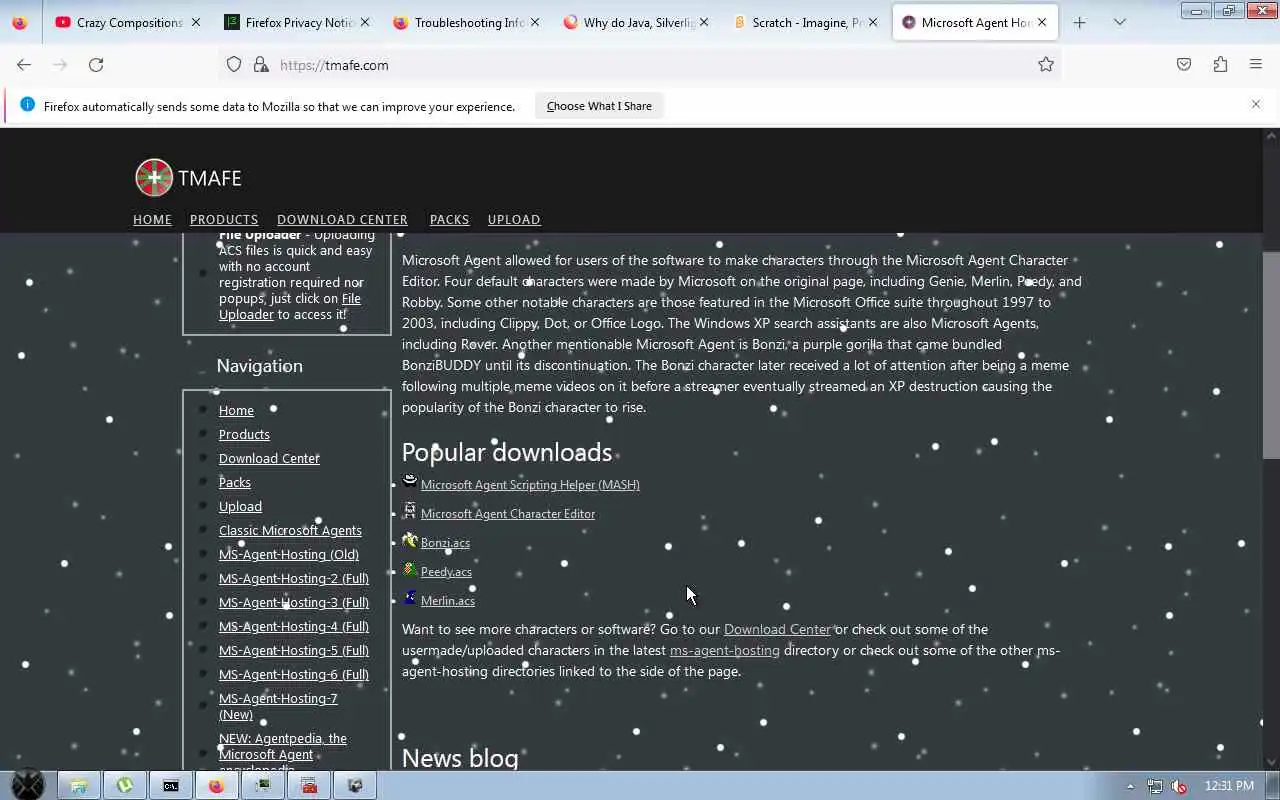
Task: Open the Firefox application menu (hamburger)
Action: click(1256, 64)
